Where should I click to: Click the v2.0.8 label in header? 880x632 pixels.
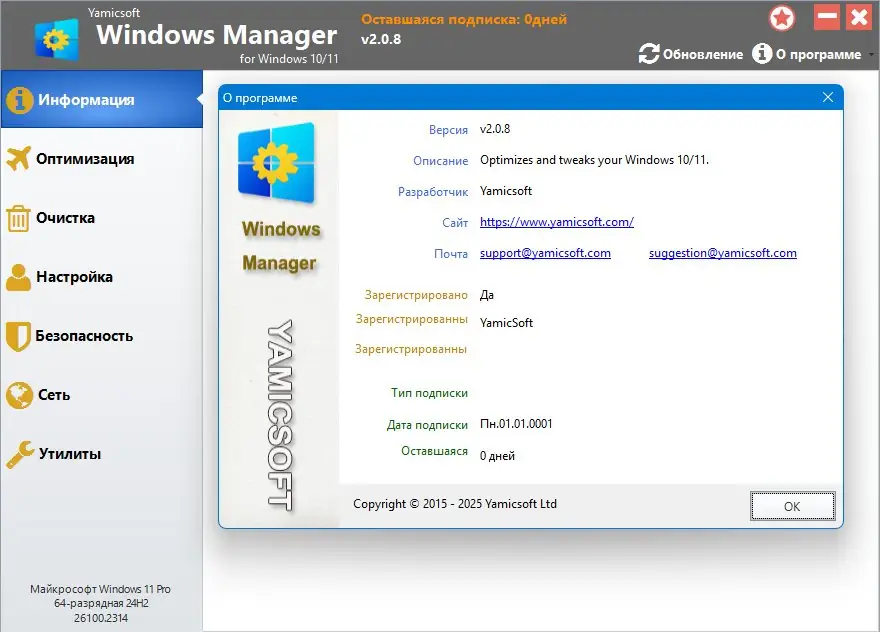click(x=381, y=39)
